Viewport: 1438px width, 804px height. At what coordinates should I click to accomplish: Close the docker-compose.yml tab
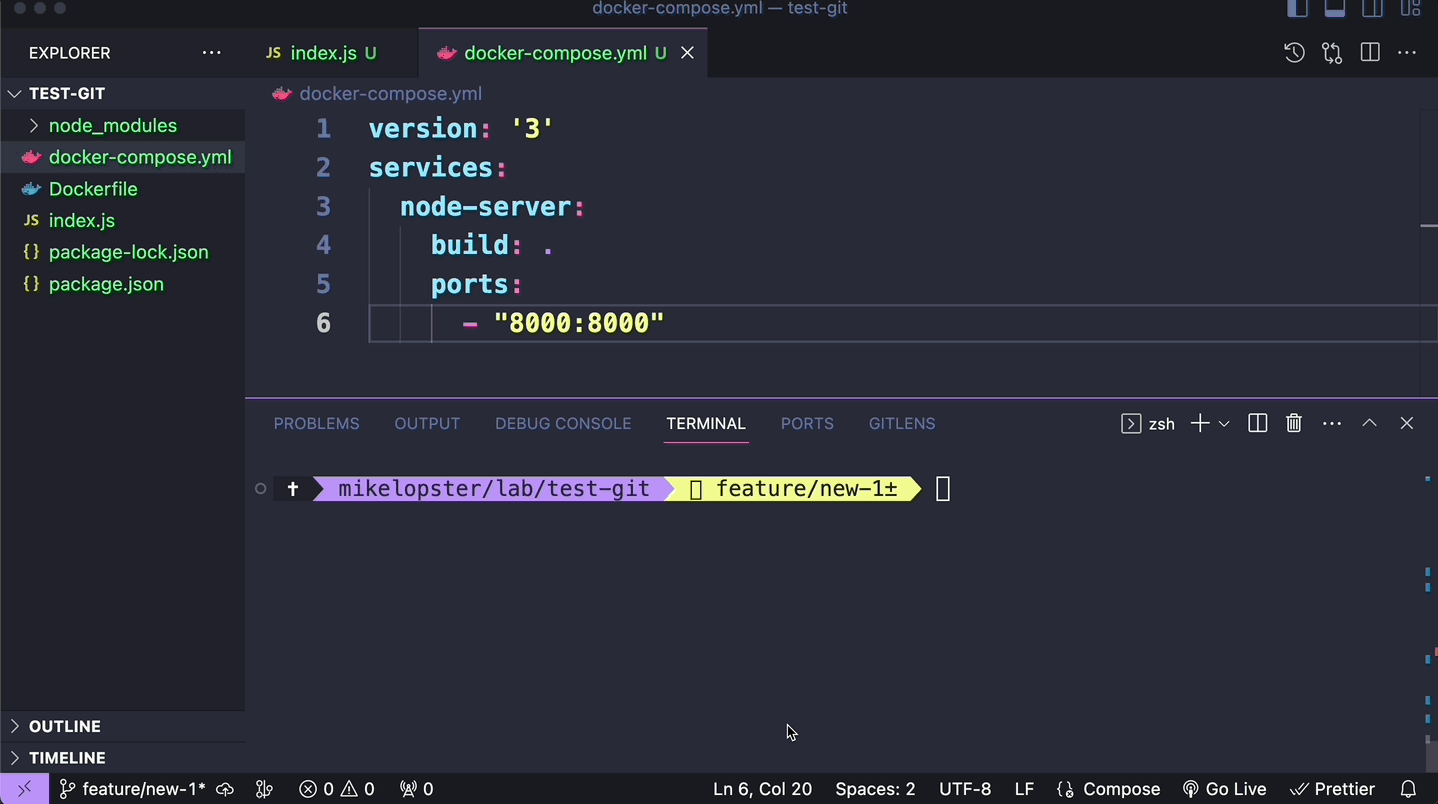(687, 53)
